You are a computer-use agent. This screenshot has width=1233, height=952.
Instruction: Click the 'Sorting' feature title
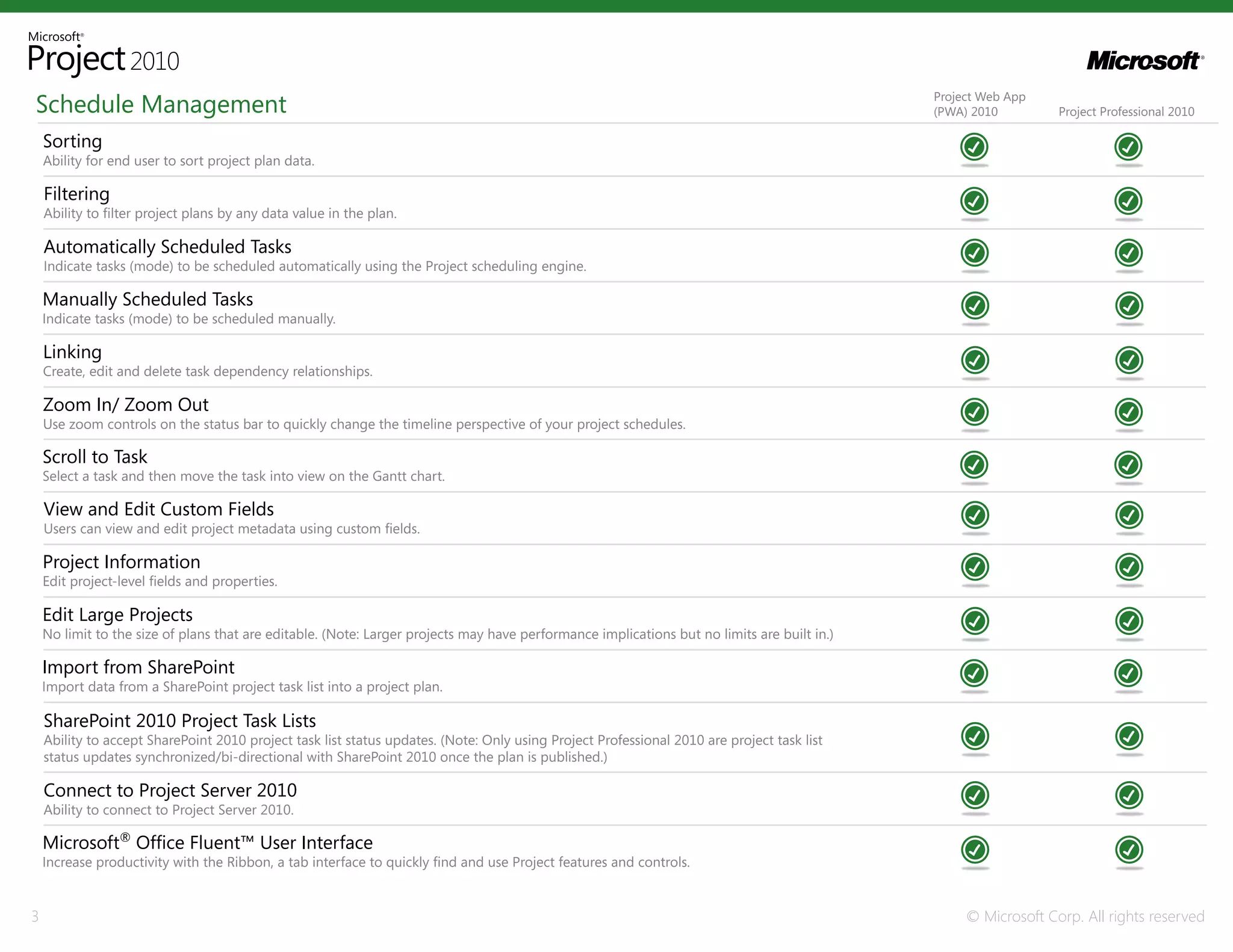point(72,141)
